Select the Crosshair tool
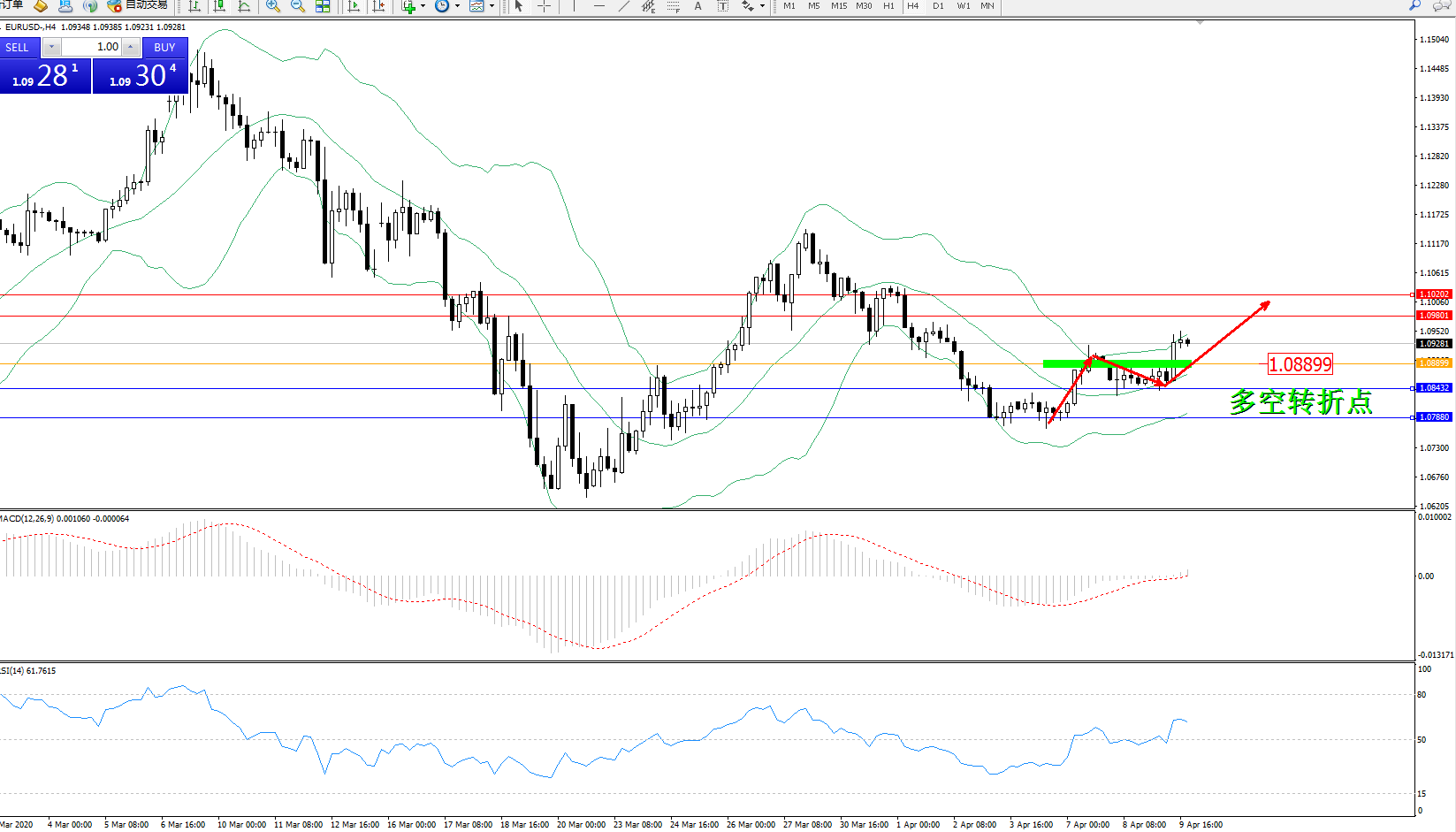 point(544,6)
